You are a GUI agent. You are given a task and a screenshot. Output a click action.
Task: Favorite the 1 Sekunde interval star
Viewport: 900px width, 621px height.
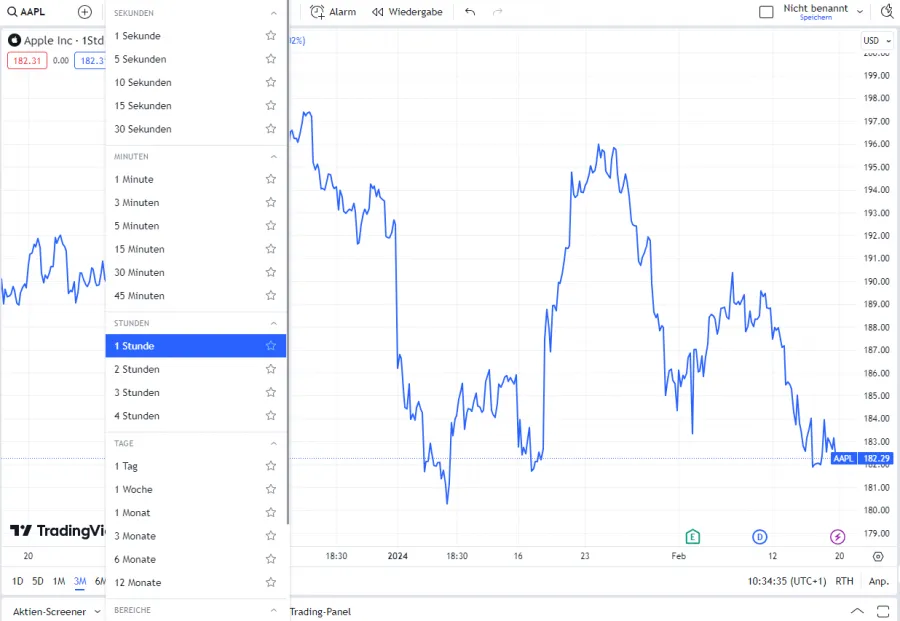[x=270, y=36]
